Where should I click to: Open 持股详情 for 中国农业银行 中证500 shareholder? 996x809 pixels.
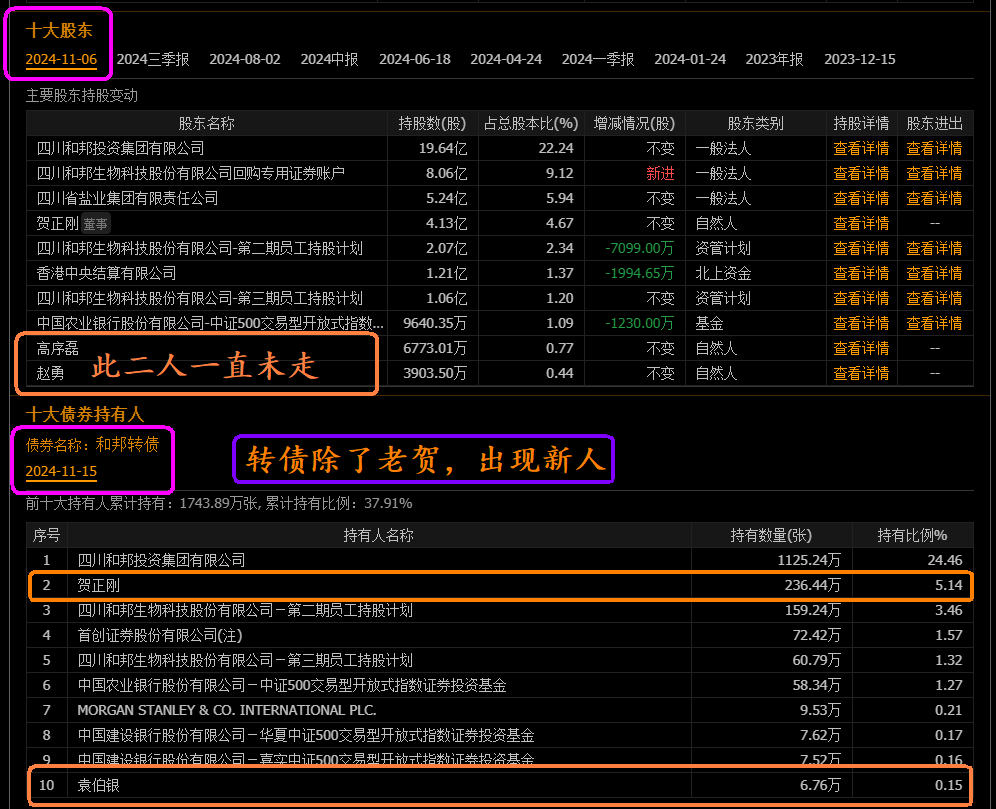[x=861, y=323]
